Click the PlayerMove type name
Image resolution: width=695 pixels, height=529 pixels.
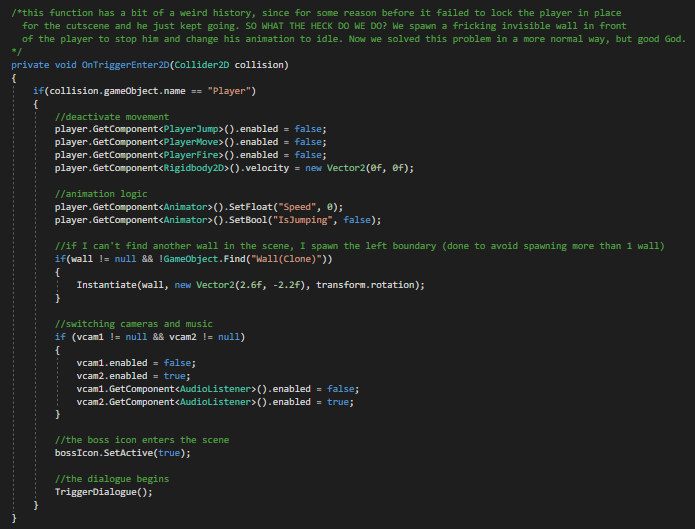[191, 142]
